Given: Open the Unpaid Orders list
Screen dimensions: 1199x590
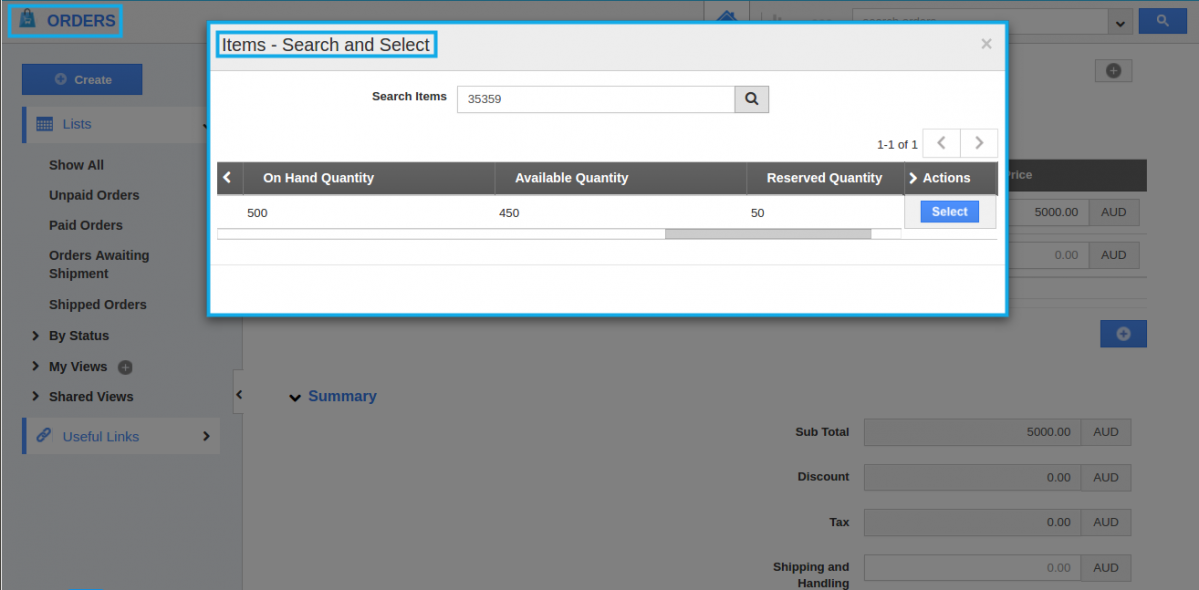Looking at the screenshot, I should click(94, 195).
